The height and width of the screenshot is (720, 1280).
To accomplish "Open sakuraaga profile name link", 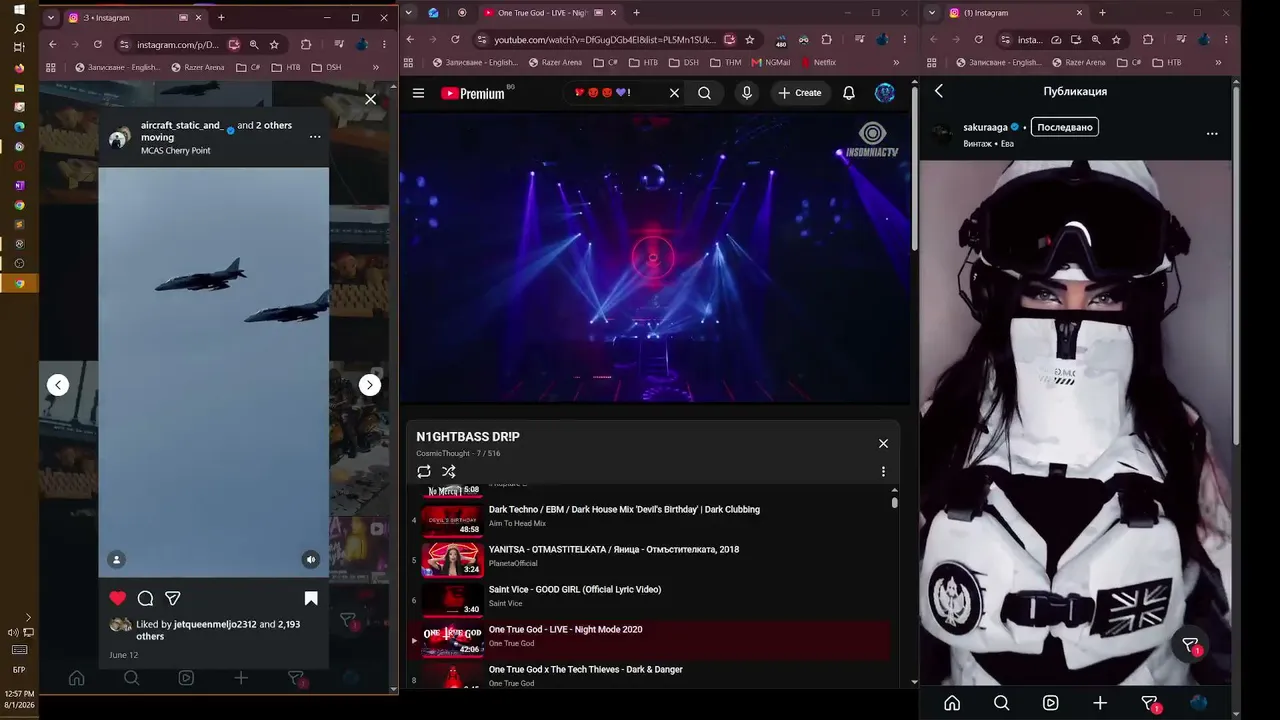I will point(985,127).
